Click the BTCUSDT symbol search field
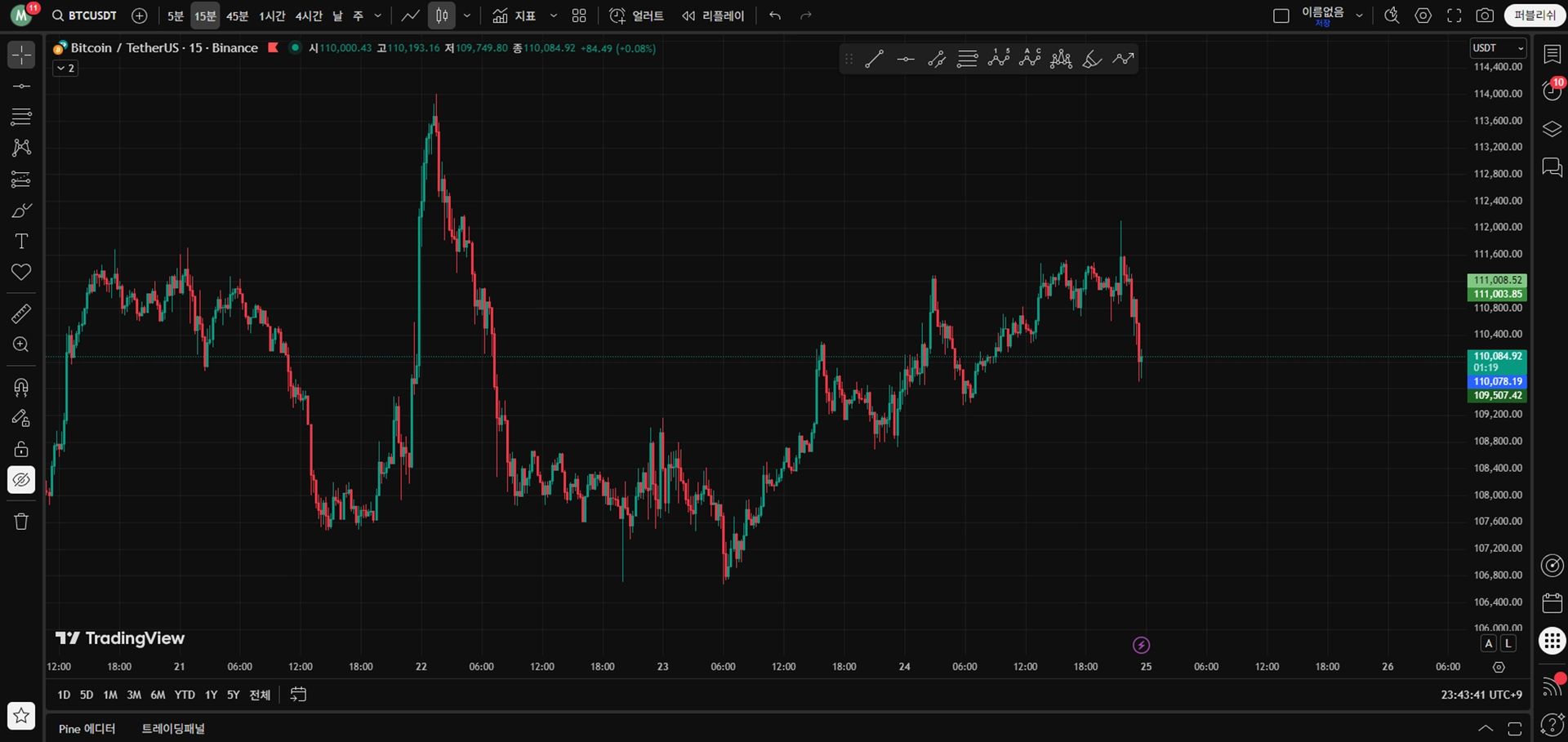 click(85, 16)
